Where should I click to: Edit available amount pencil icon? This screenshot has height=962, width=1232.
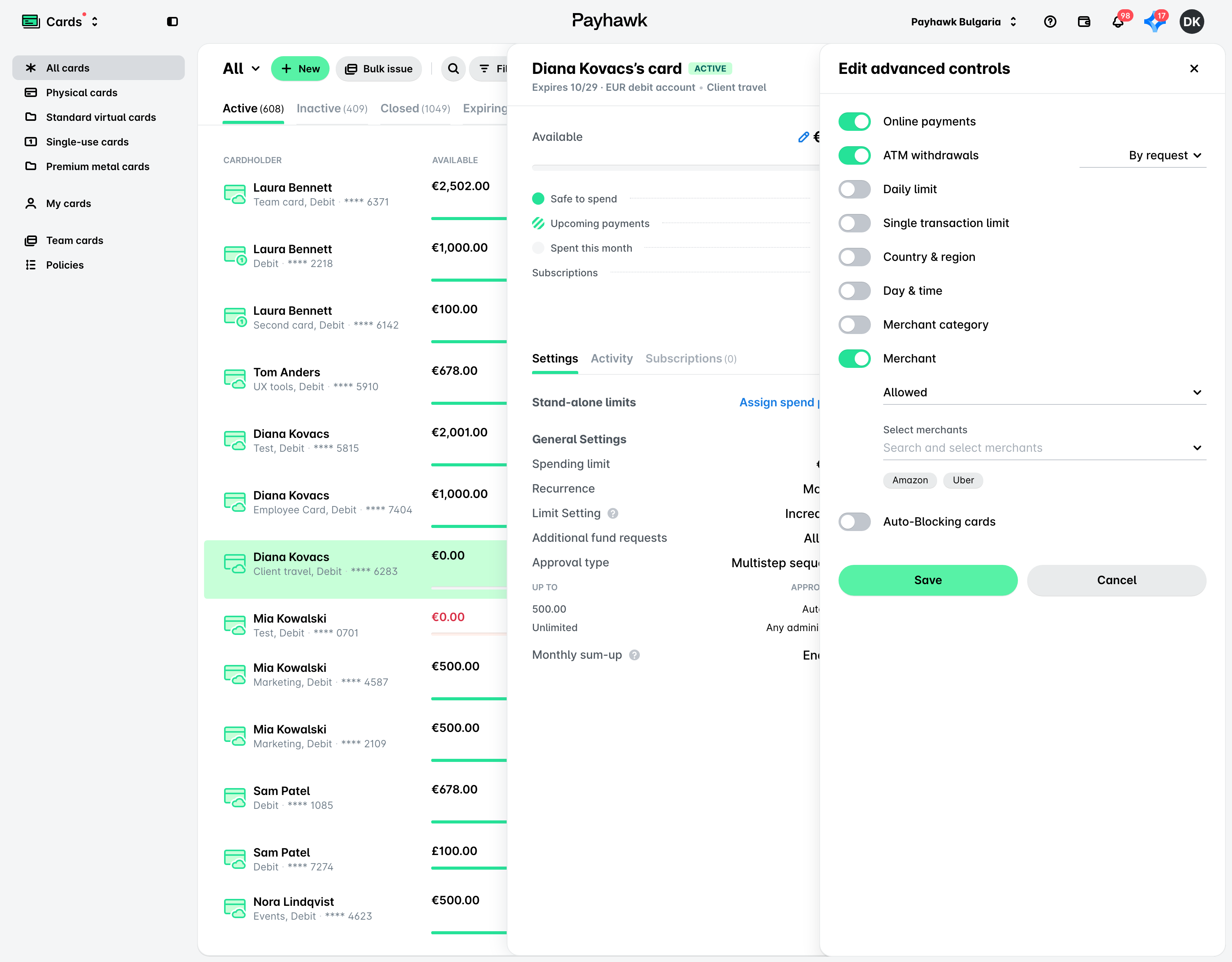click(x=803, y=137)
